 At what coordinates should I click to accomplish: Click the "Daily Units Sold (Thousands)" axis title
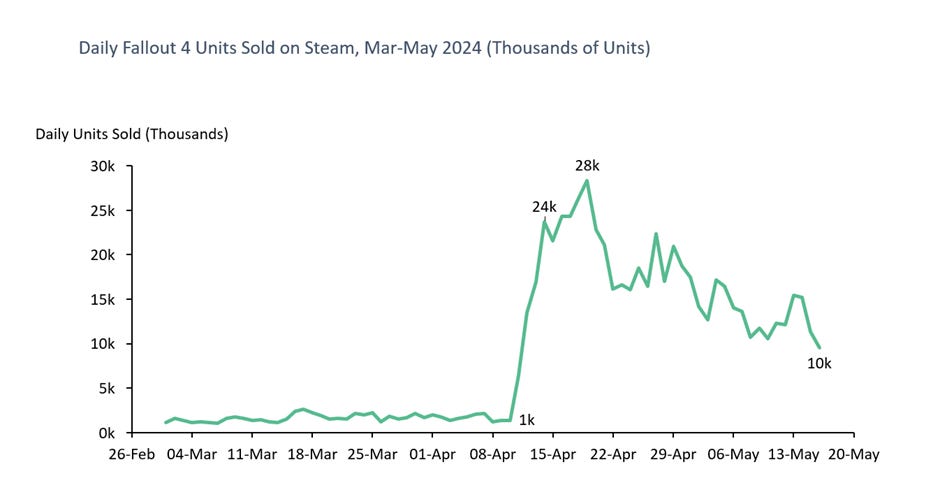(x=132, y=134)
